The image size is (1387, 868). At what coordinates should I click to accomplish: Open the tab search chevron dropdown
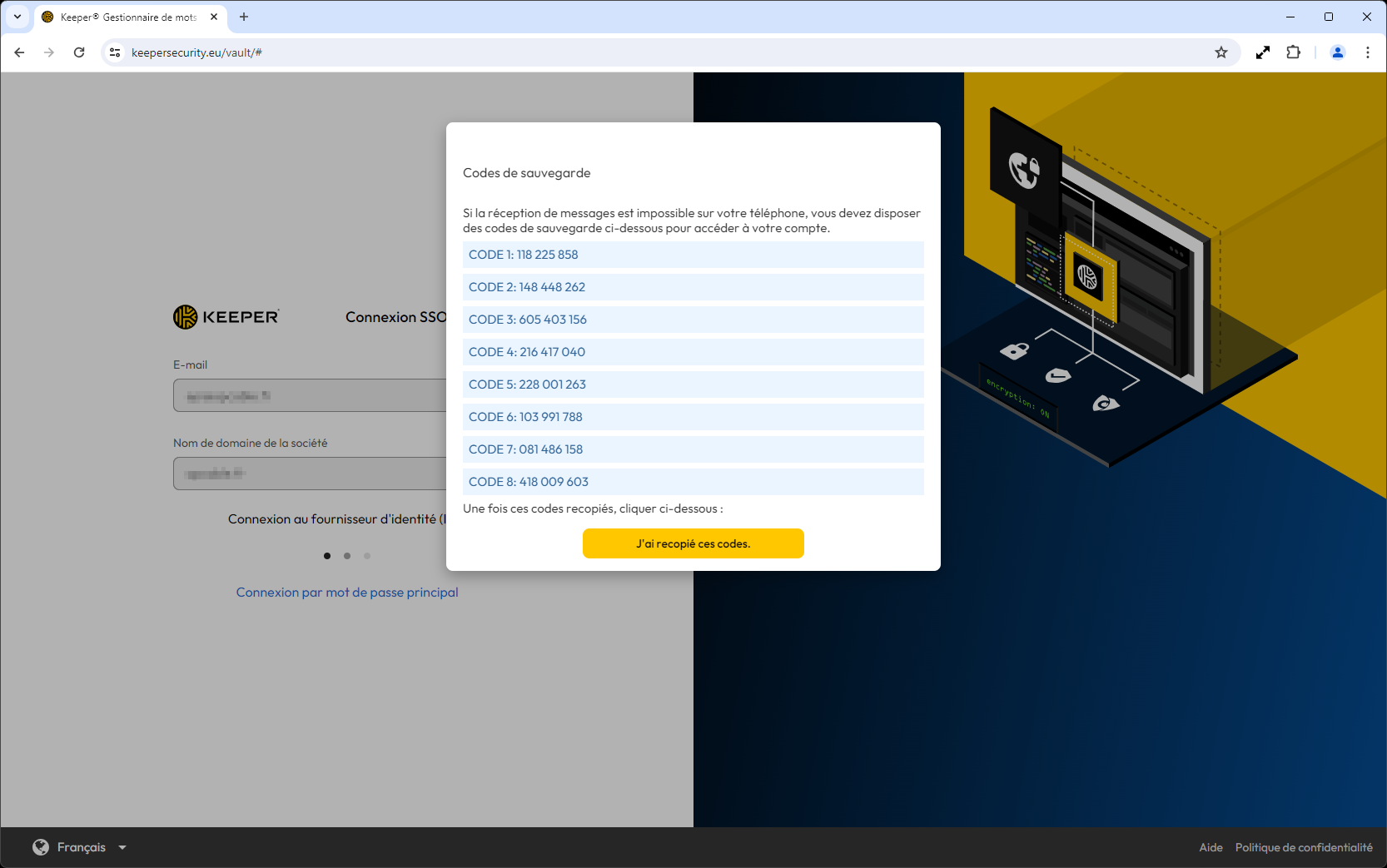[x=17, y=17]
